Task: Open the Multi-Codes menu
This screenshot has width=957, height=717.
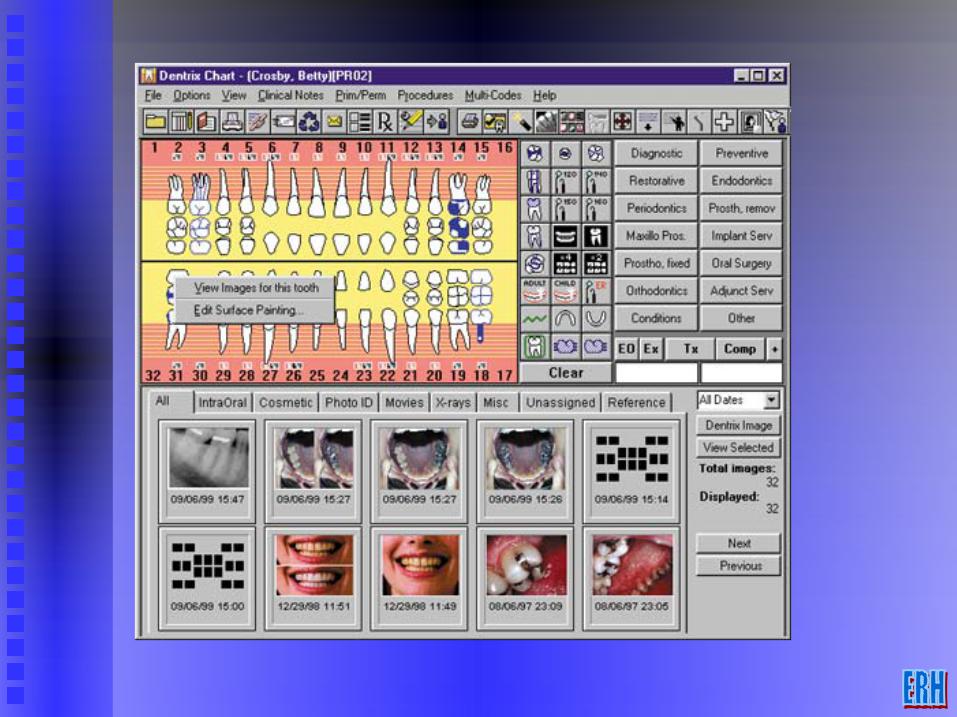Action: pyautogui.click(x=493, y=95)
